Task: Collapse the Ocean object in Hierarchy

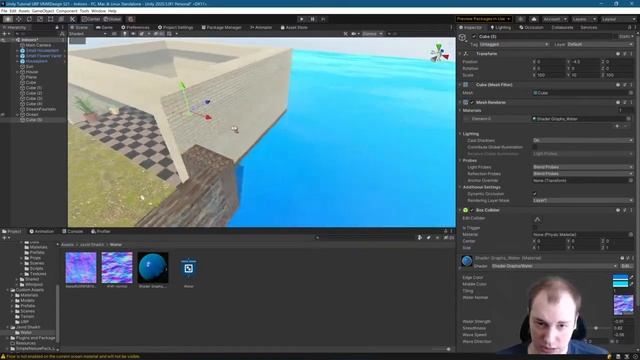Action: click(x=17, y=115)
